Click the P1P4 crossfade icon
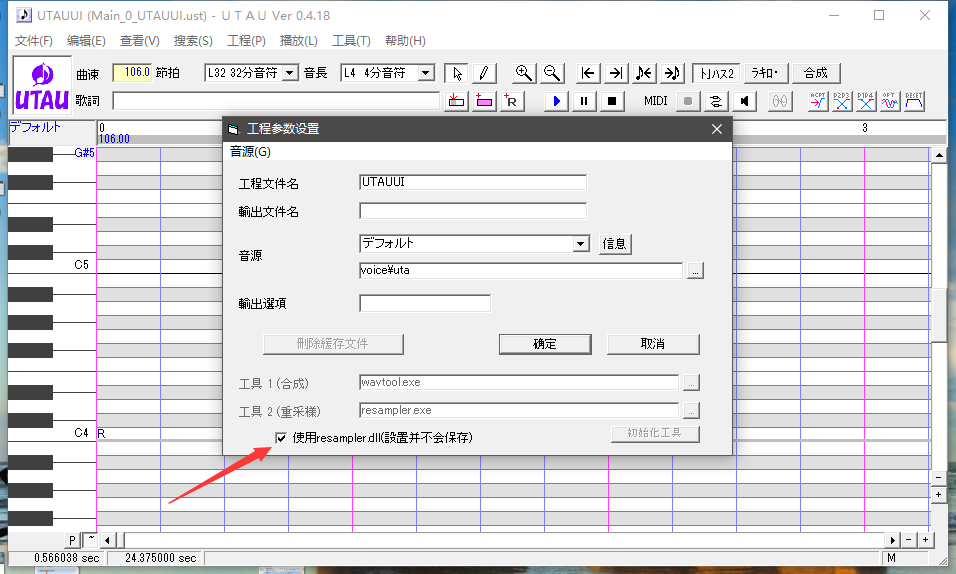956x574 pixels. 865,101
